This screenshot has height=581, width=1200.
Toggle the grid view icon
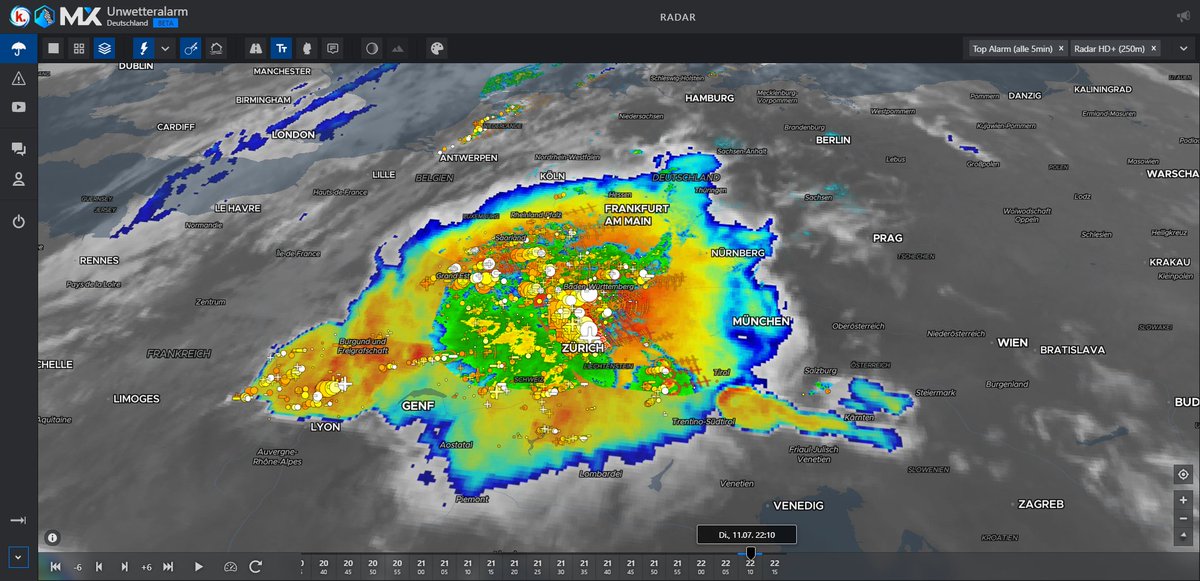point(78,48)
